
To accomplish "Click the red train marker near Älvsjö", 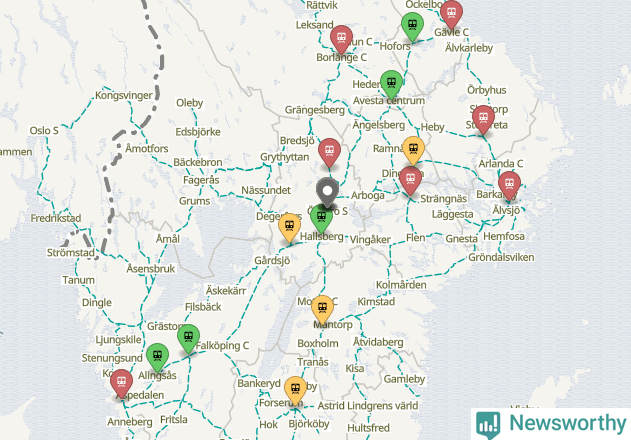I will pos(509,186).
